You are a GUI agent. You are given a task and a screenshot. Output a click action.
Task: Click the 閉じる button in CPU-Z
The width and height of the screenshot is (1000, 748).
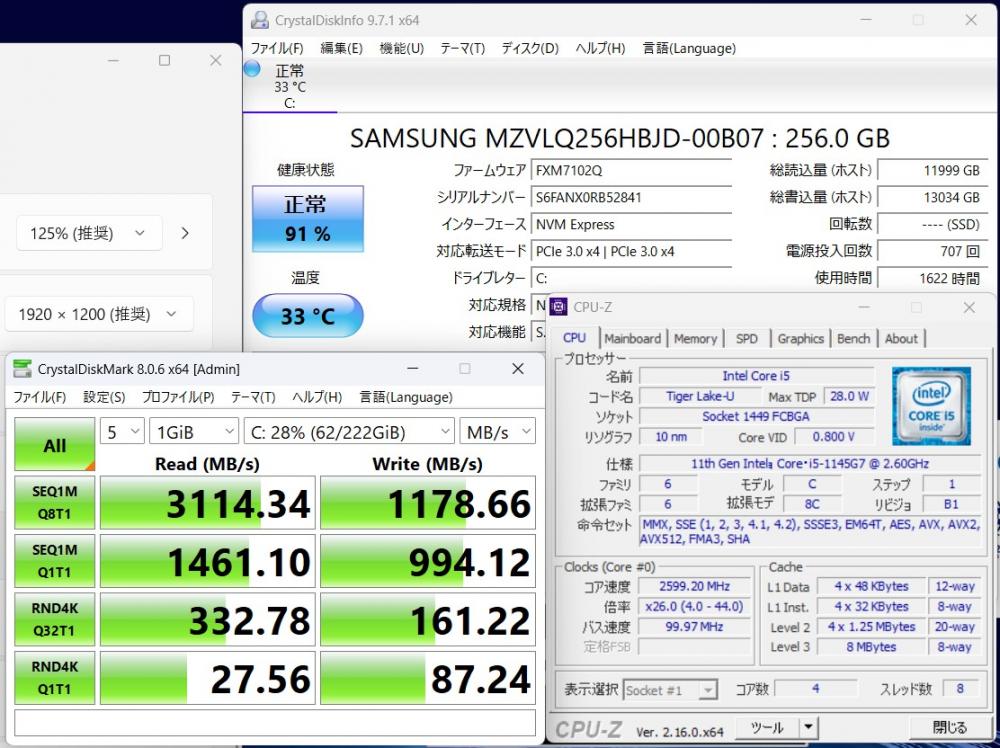pyautogui.click(x=949, y=727)
